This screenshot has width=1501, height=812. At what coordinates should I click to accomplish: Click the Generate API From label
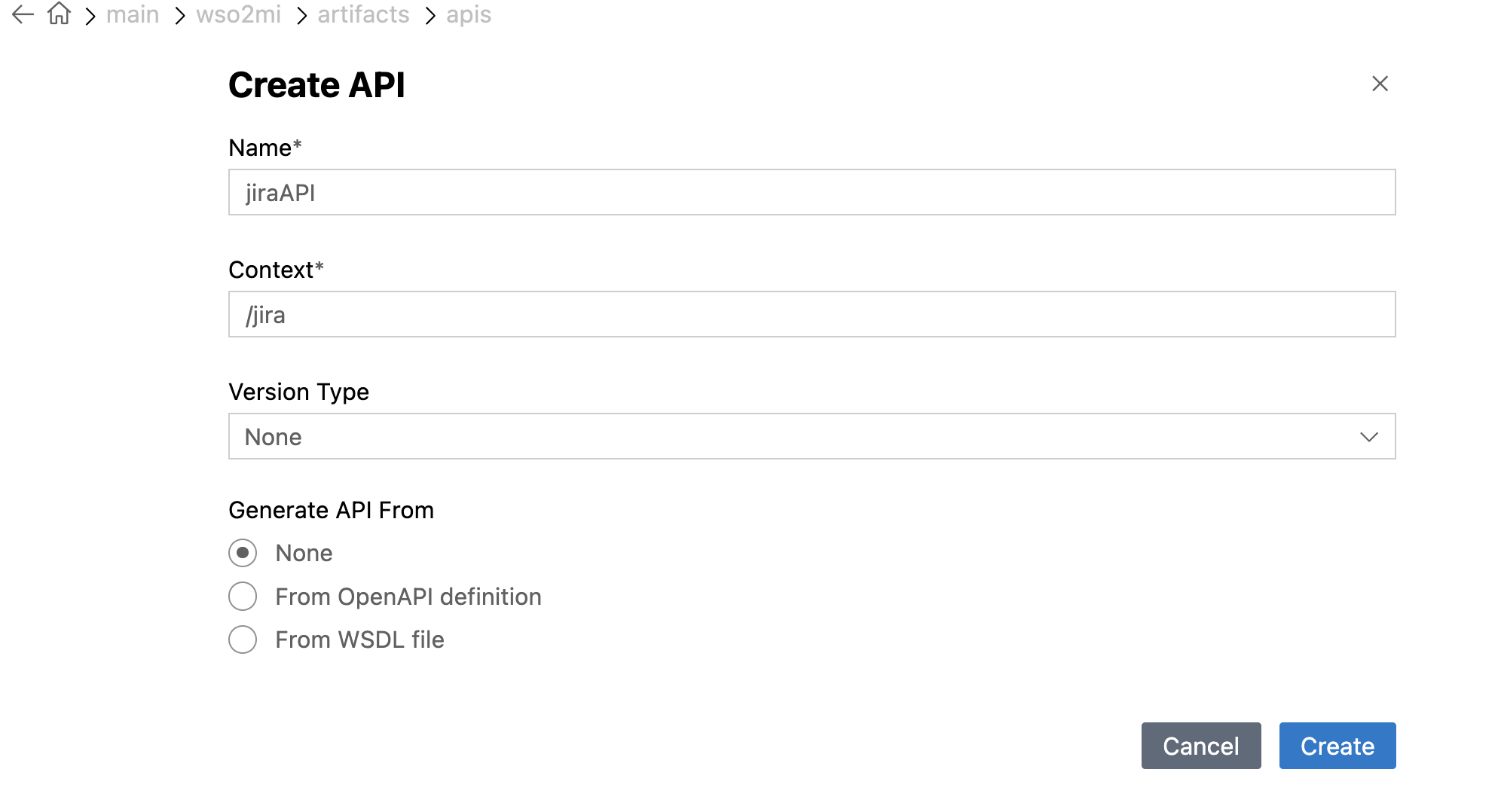click(x=332, y=510)
